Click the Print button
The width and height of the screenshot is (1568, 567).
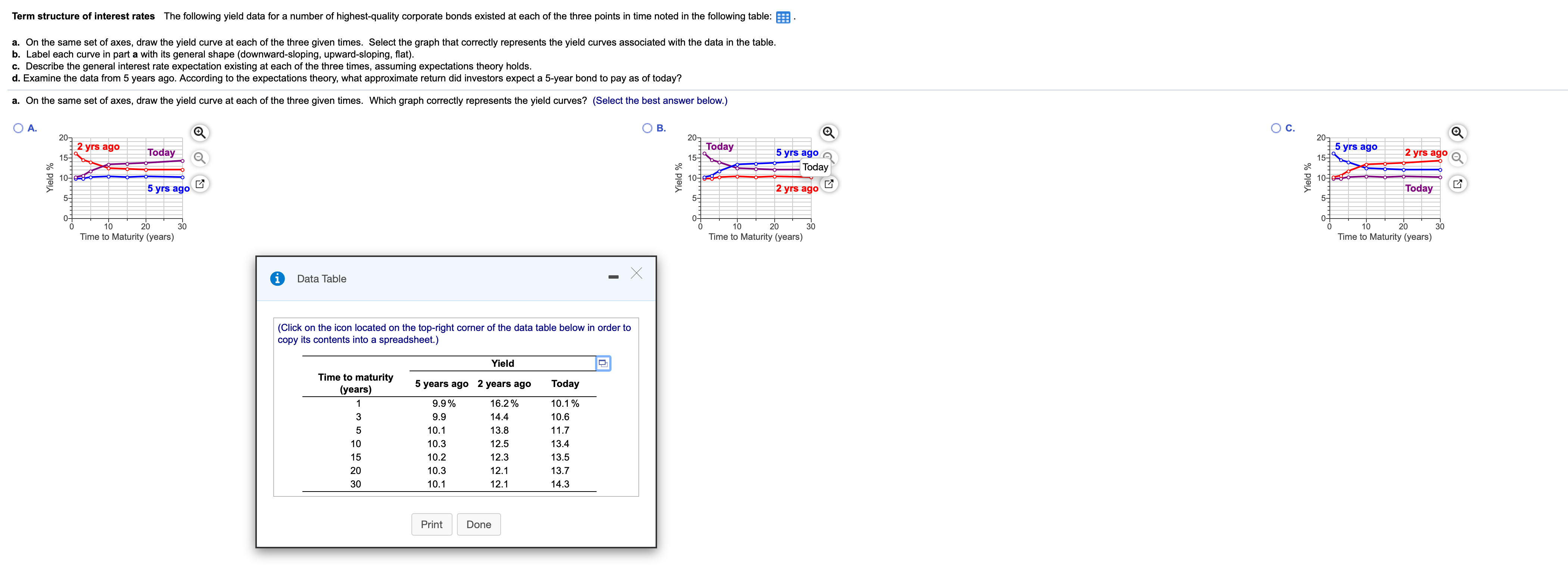point(432,524)
